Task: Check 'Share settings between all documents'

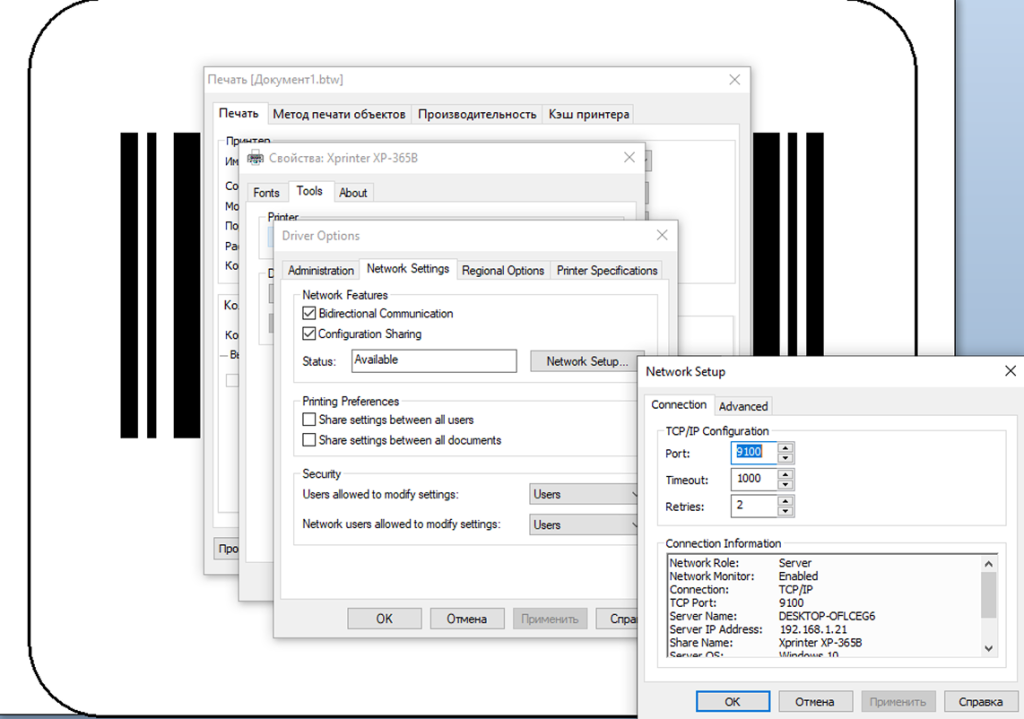Action: point(310,440)
